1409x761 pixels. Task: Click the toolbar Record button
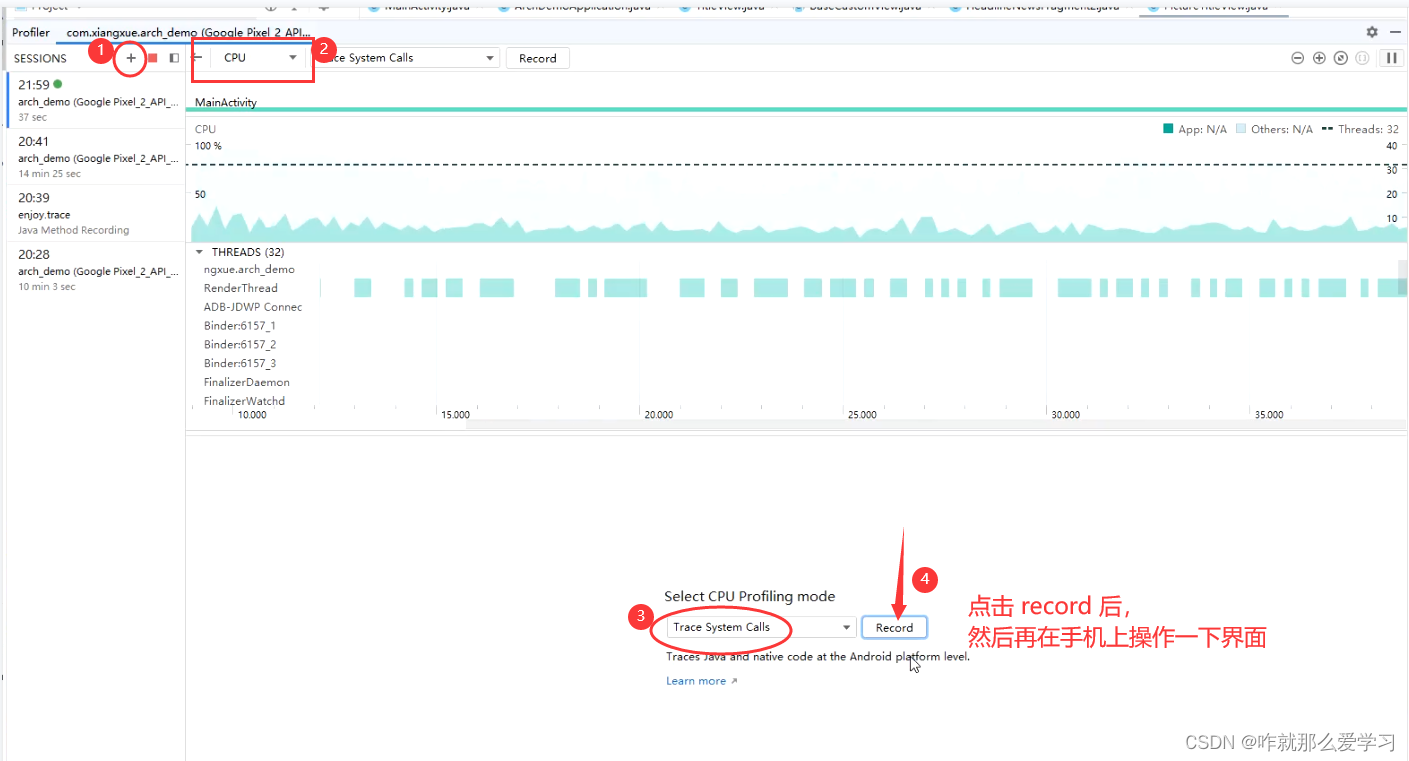538,58
